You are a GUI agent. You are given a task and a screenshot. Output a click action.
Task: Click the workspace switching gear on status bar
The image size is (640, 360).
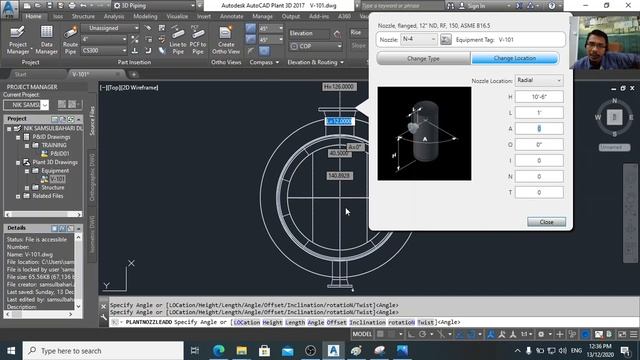pyautogui.click(x=541, y=334)
